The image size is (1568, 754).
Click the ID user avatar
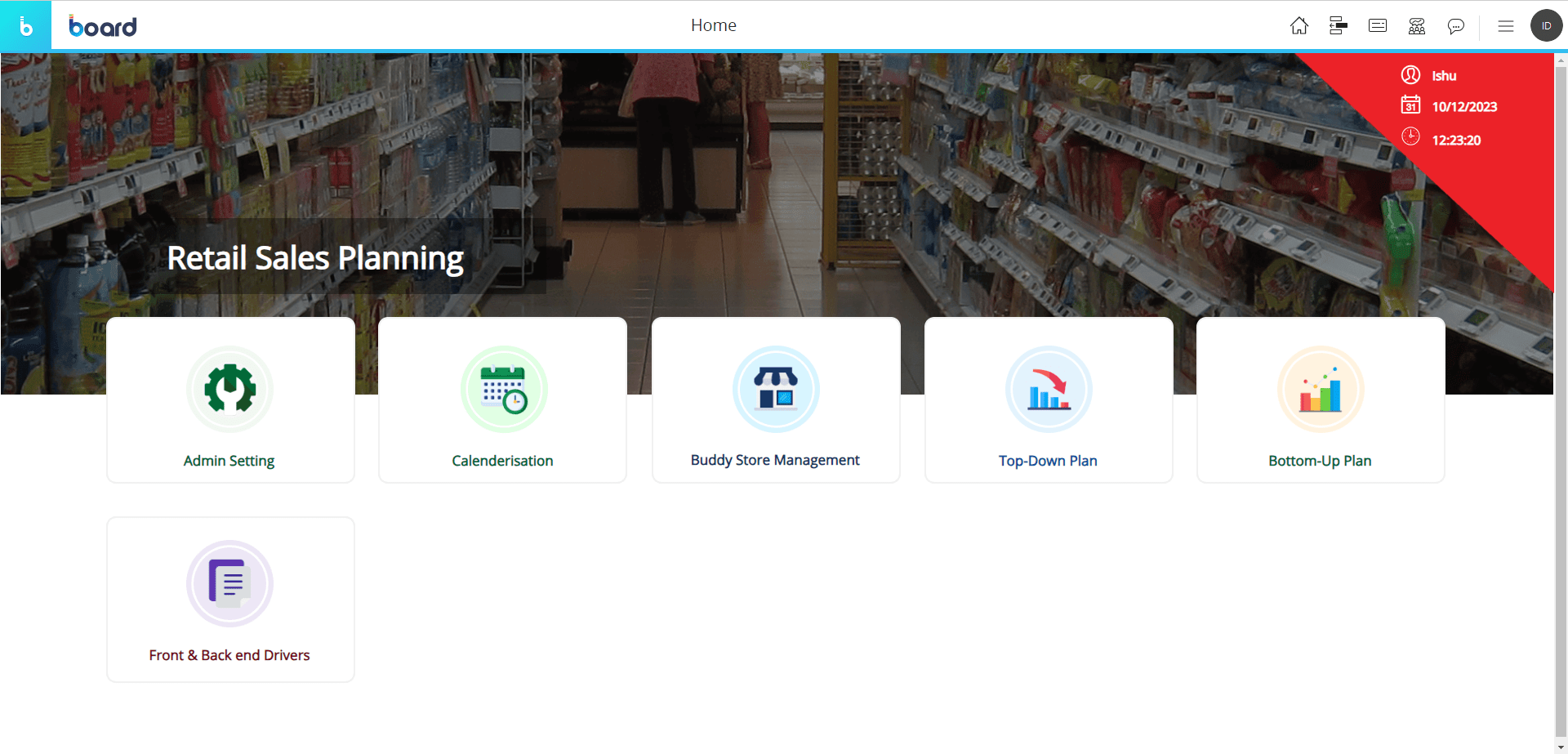pos(1546,25)
